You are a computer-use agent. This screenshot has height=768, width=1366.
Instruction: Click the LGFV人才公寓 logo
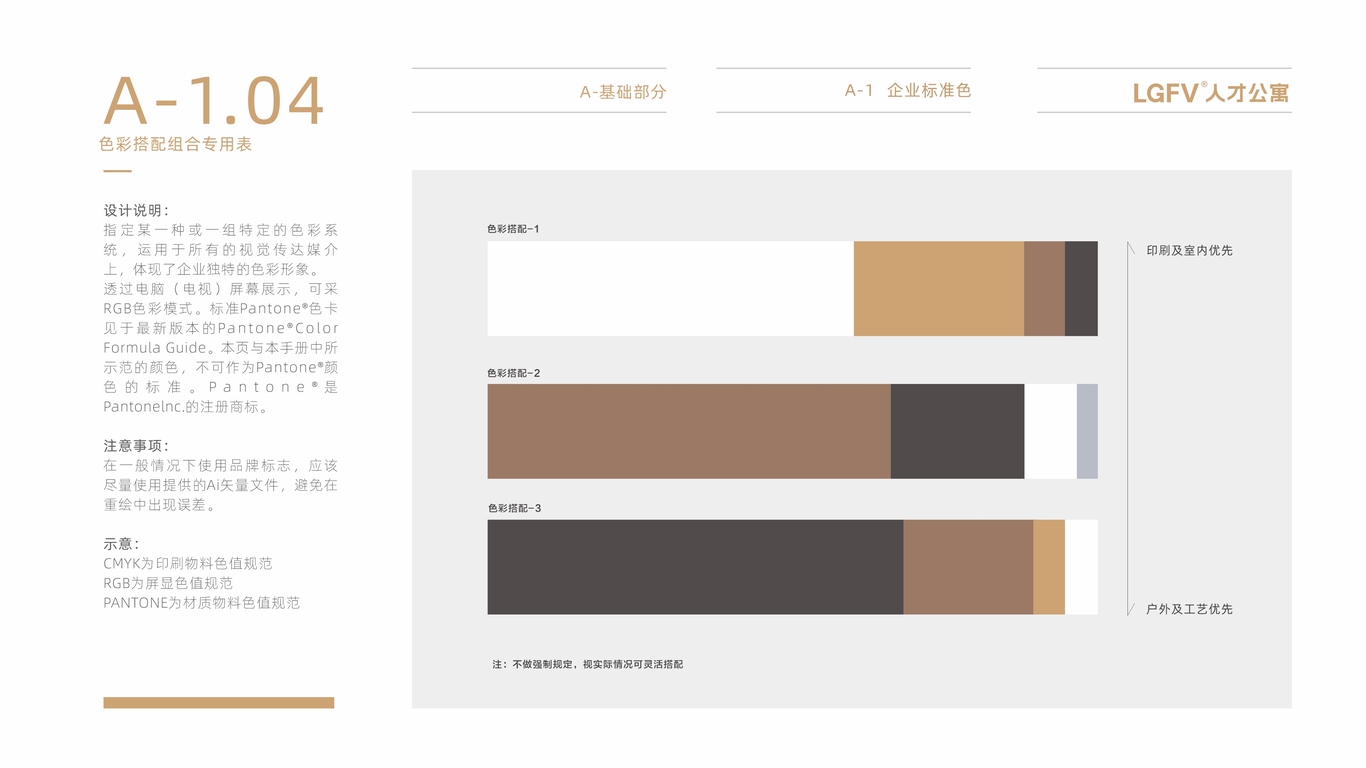point(1211,93)
